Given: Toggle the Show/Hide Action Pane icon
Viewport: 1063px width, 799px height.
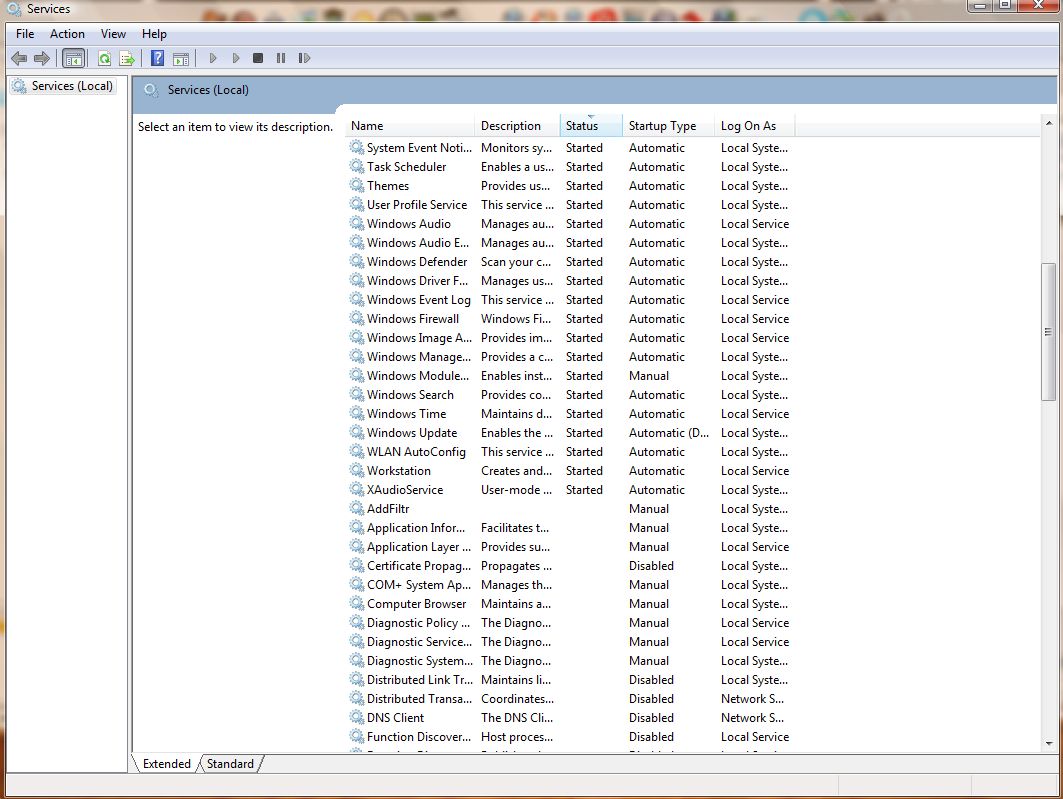Looking at the screenshot, I should coord(181,59).
